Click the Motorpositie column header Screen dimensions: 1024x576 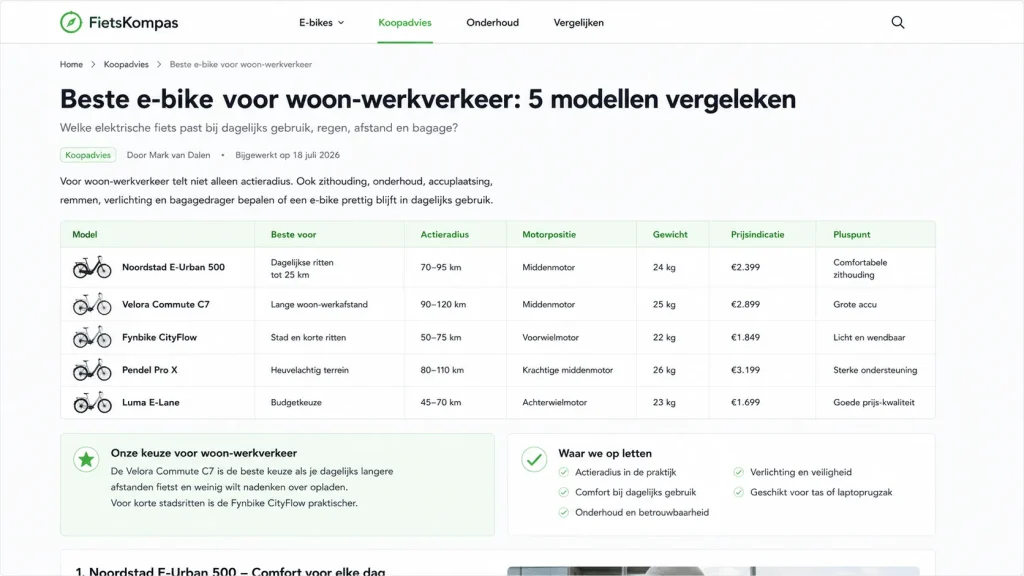tap(549, 234)
